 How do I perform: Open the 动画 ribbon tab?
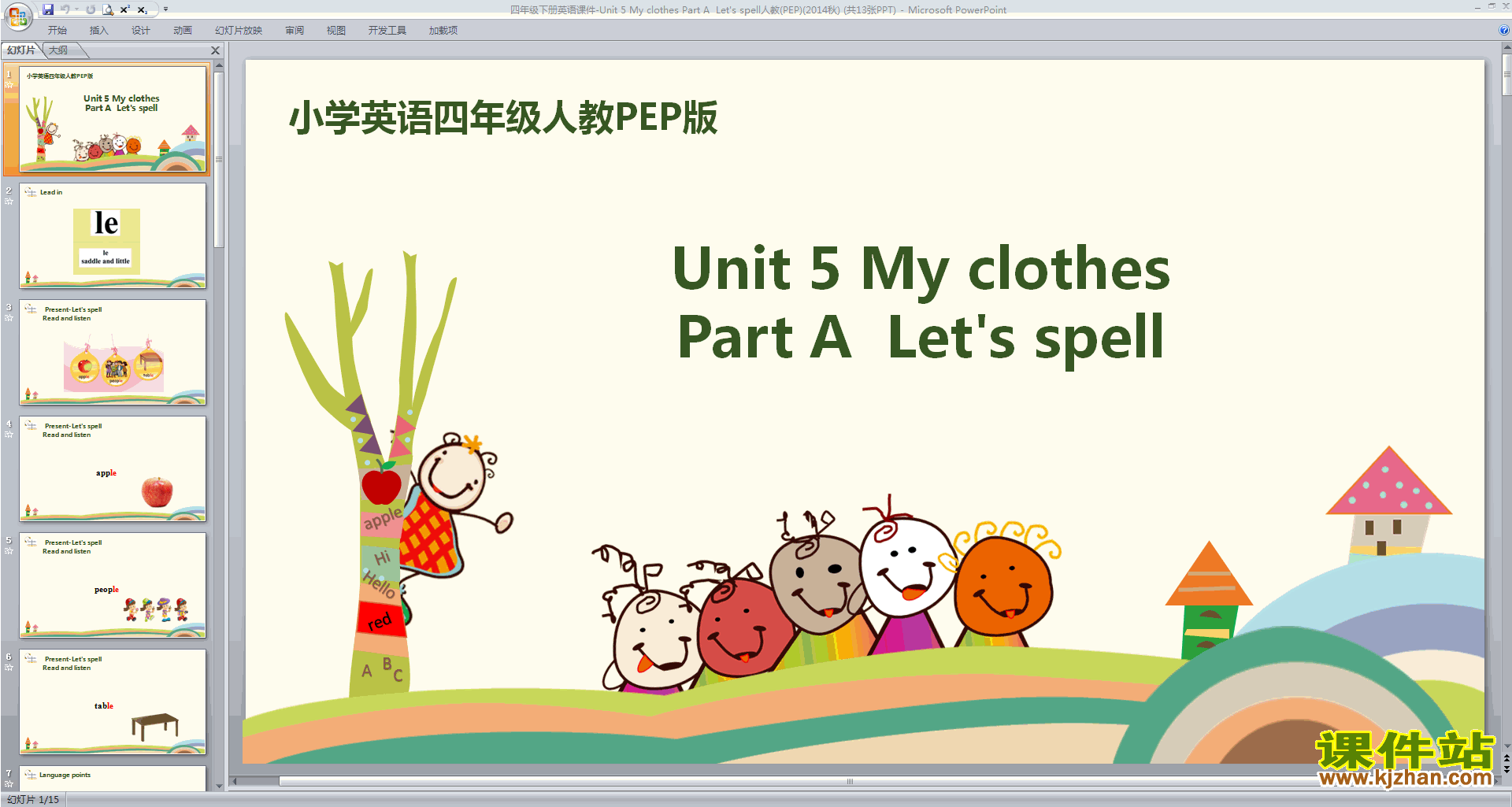click(183, 31)
